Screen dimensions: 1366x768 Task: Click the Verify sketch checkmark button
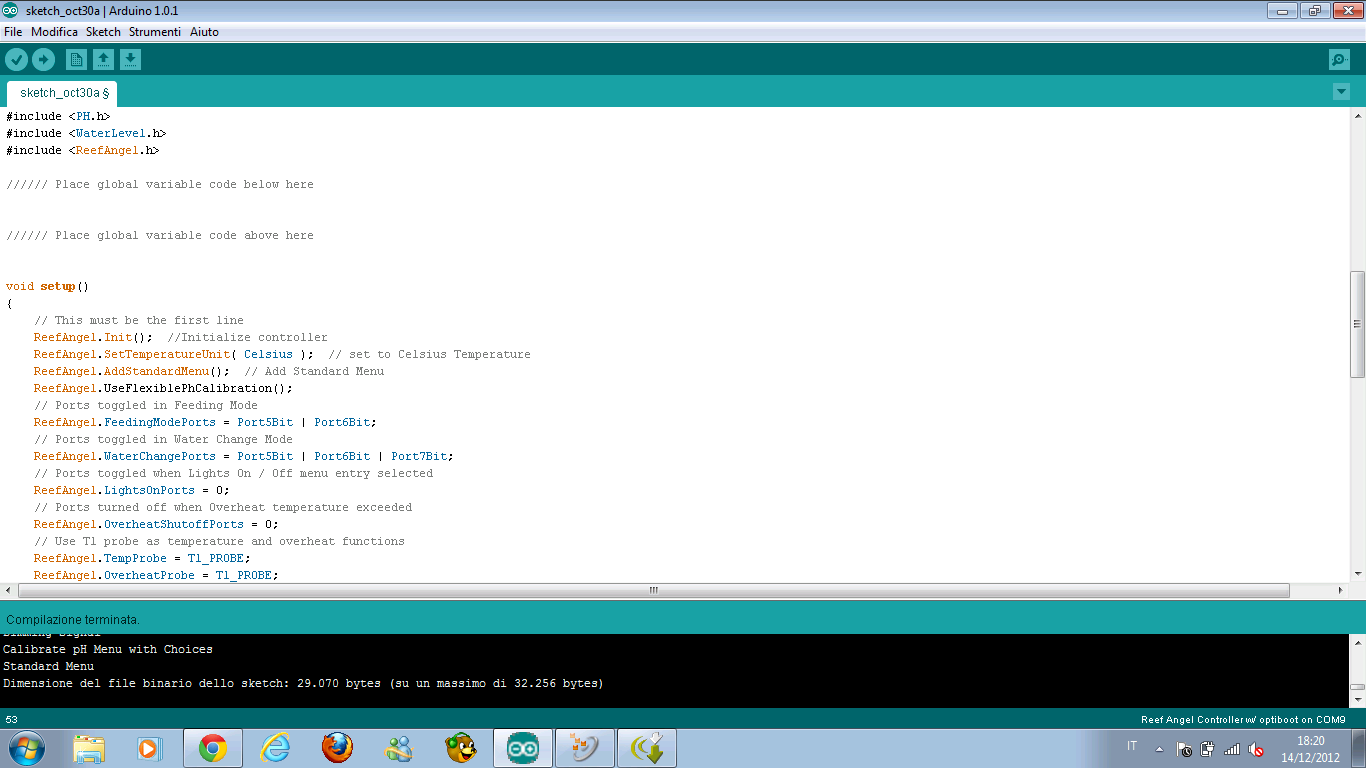pyautogui.click(x=16, y=60)
